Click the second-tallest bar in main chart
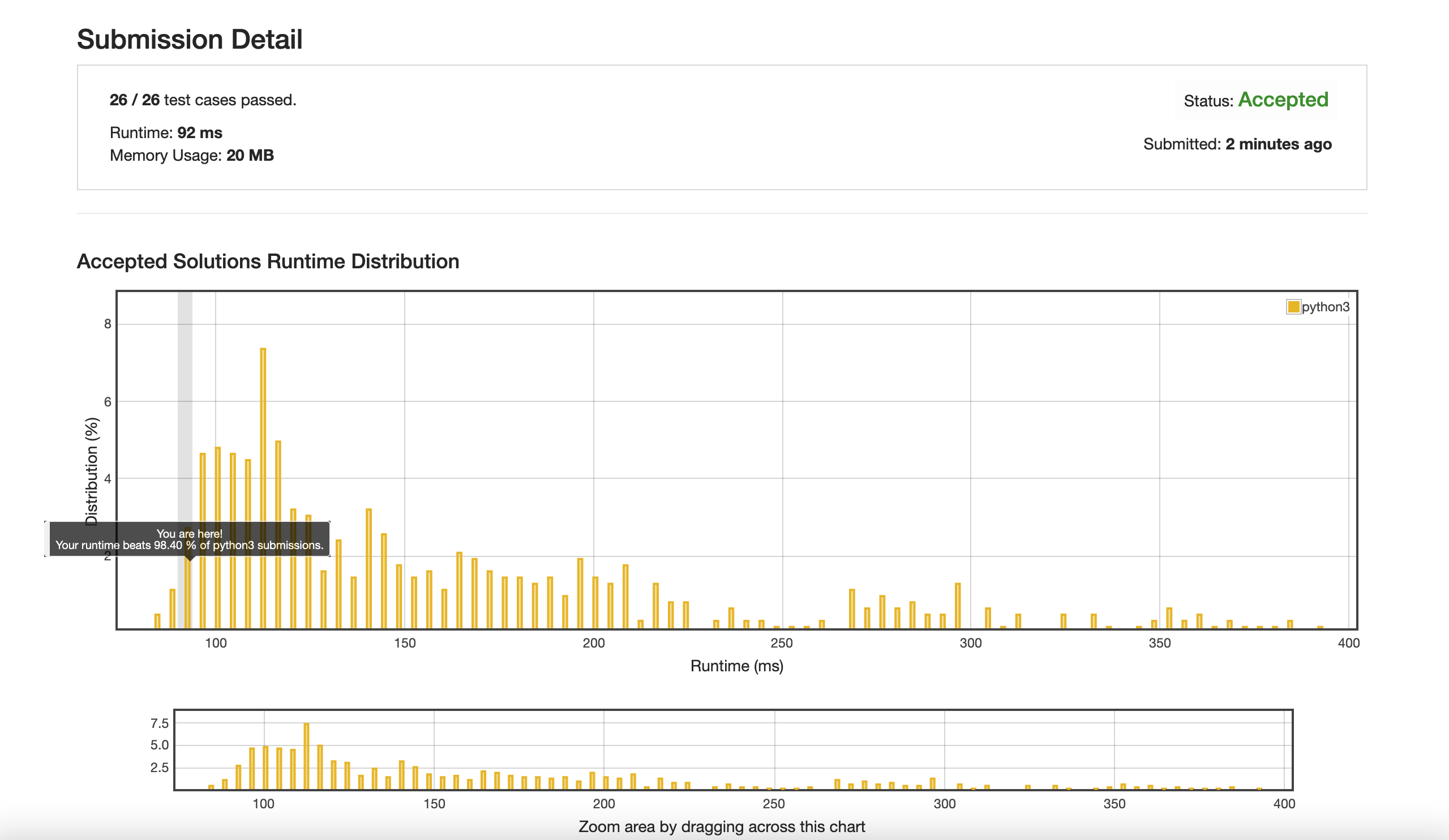1449x840 pixels. (x=278, y=535)
